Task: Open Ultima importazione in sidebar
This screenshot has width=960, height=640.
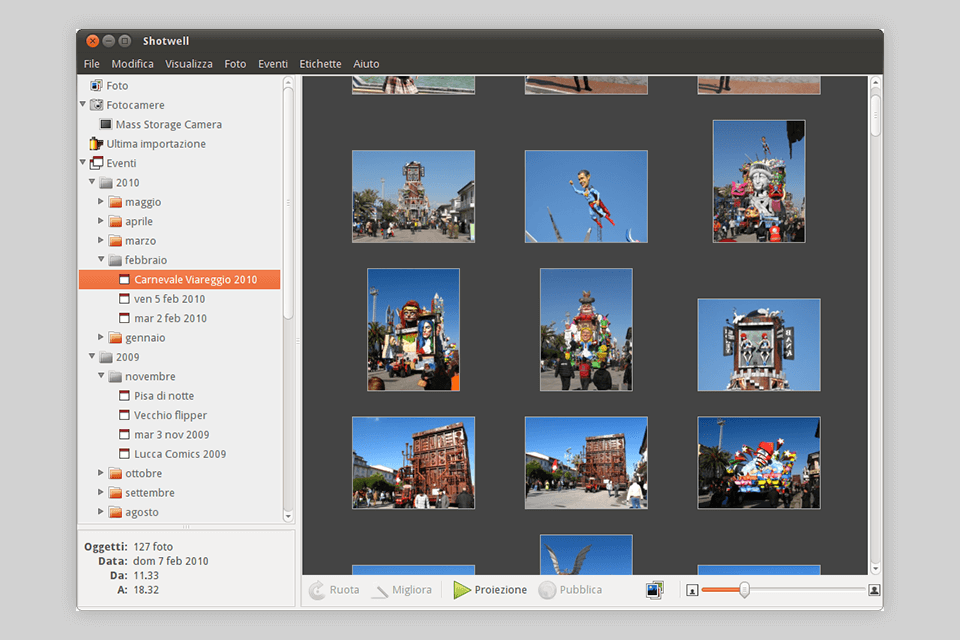Action: (x=155, y=144)
